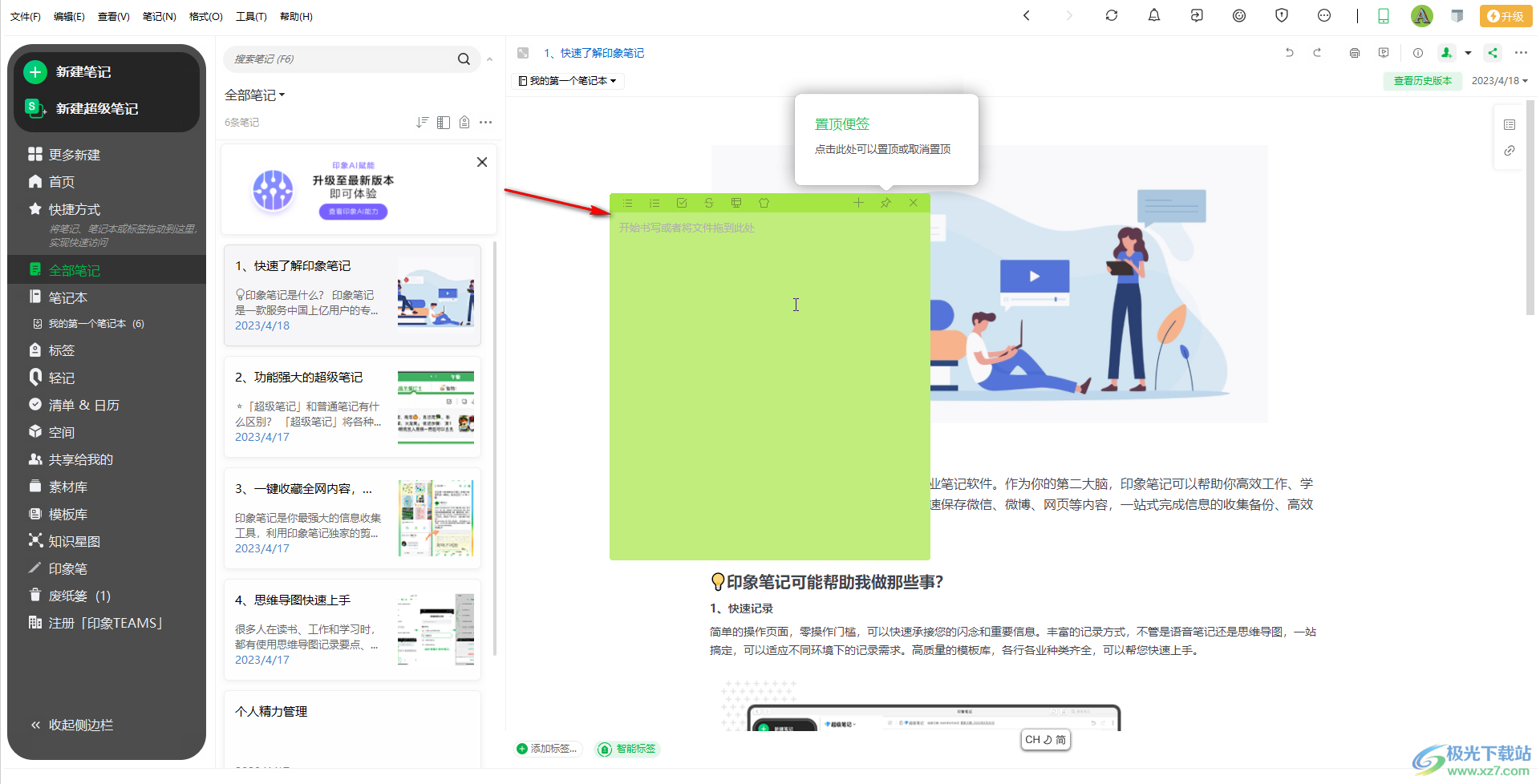The height and width of the screenshot is (784, 1540).
Task: Change sticky note skin with shirt icon
Action: [x=764, y=204]
